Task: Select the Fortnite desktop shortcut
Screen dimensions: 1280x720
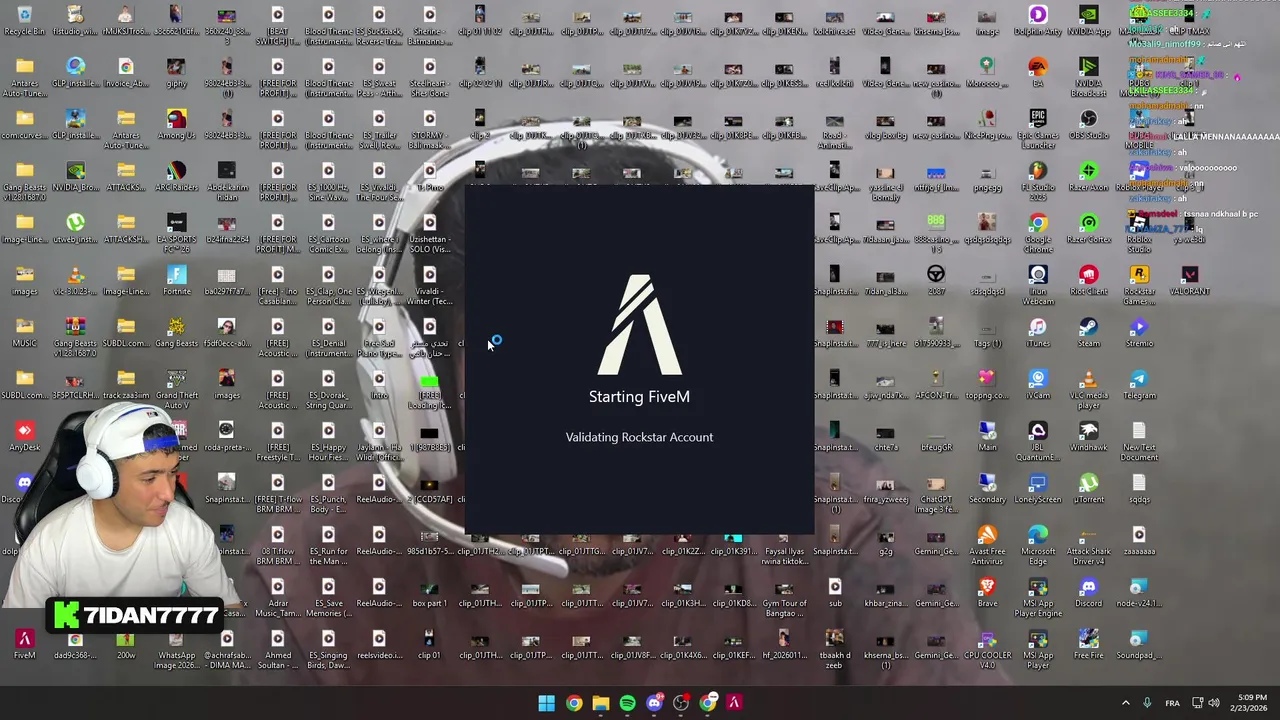Action: click(176, 280)
